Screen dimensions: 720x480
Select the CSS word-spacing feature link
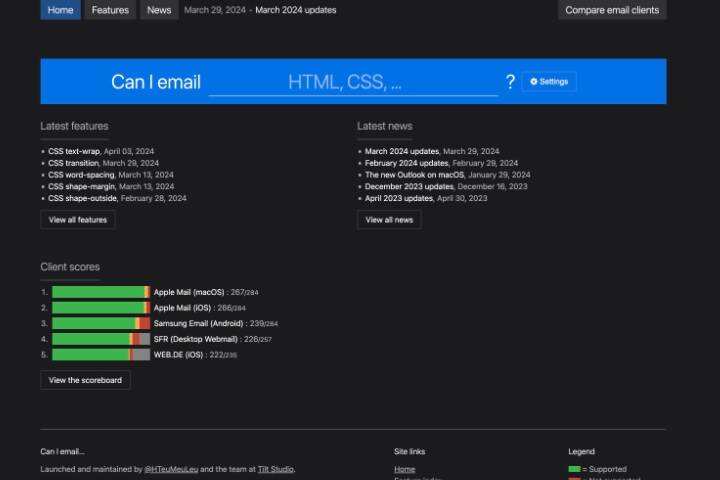click(x=80, y=175)
